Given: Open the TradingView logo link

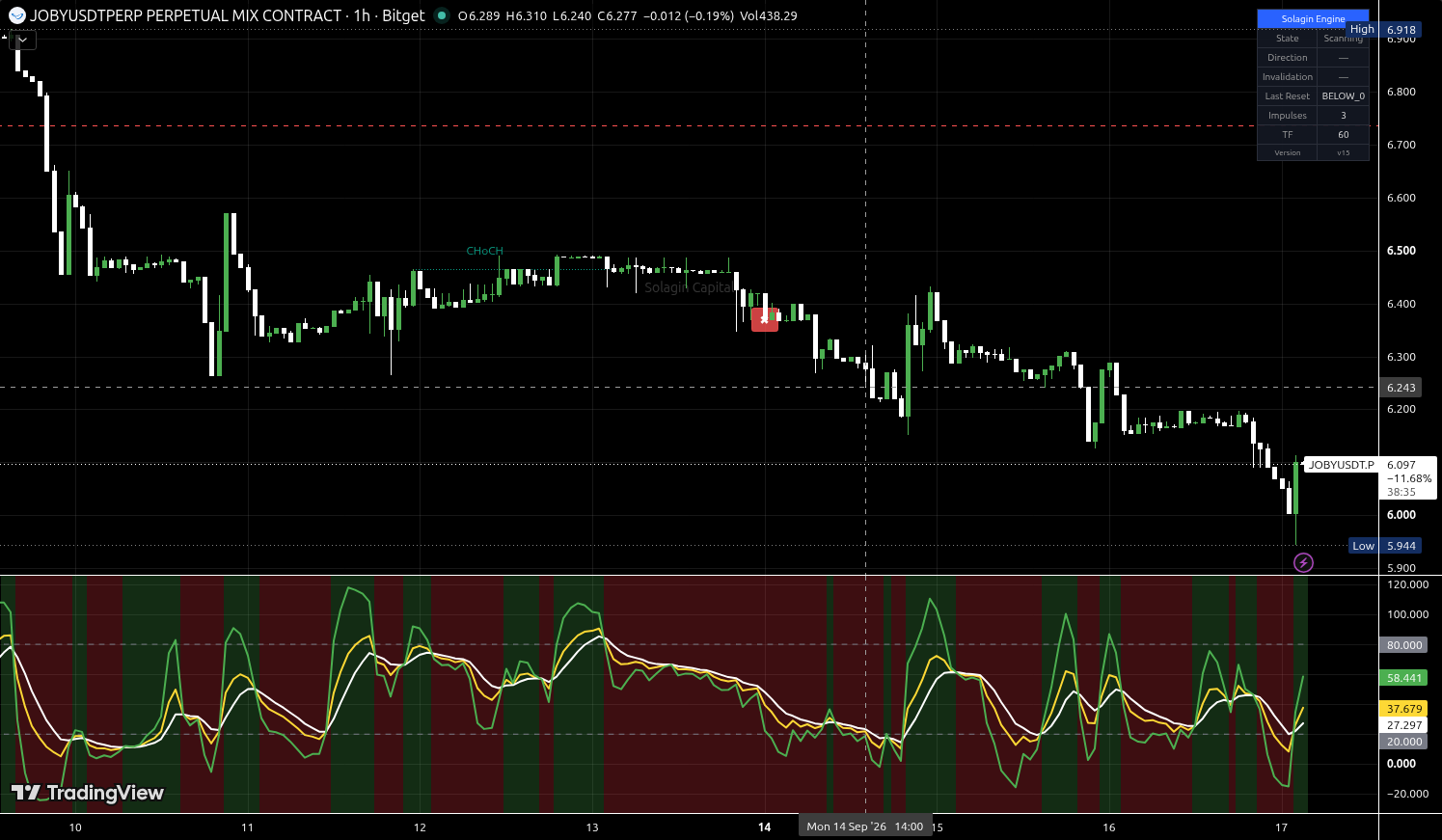Looking at the screenshot, I should point(88,793).
